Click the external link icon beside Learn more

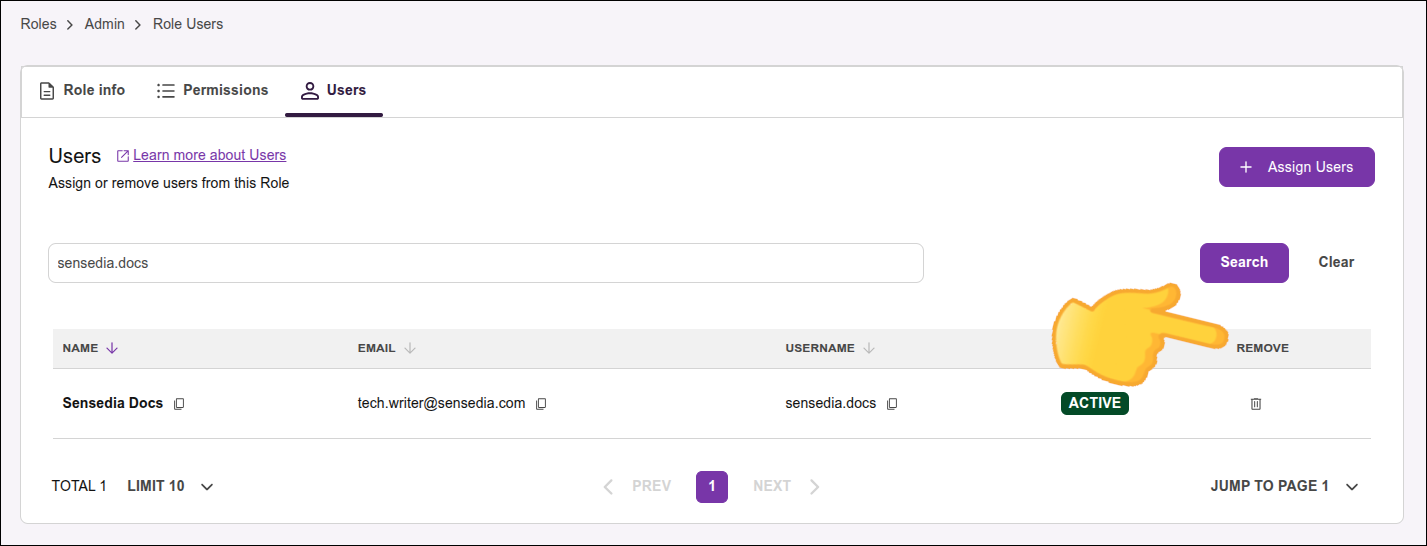coord(123,156)
